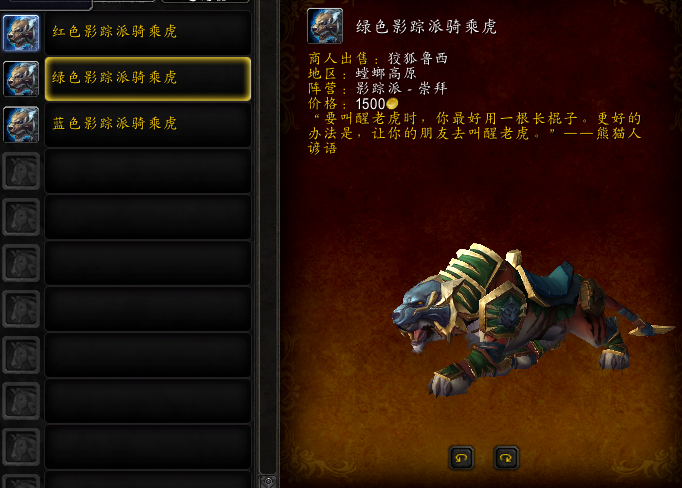Rotate the tiger model right

[506, 458]
